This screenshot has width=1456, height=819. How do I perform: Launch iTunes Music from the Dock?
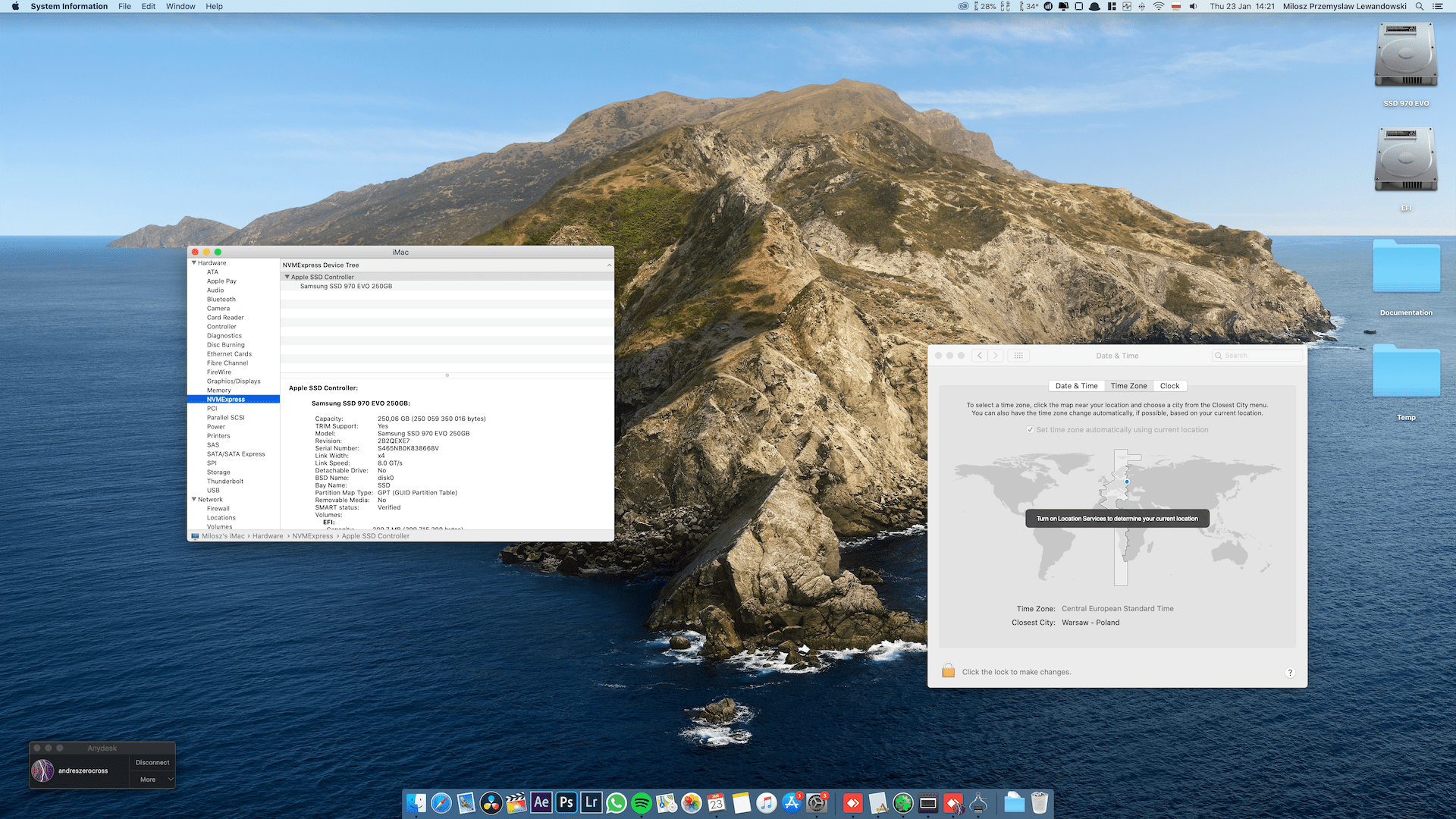pos(766,802)
